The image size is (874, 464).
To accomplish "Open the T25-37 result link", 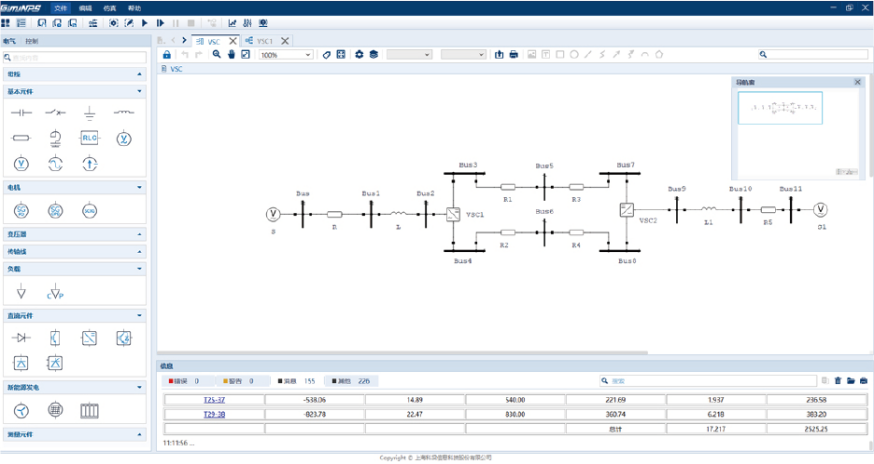I will pyautogui.click(x=214, y=400).
